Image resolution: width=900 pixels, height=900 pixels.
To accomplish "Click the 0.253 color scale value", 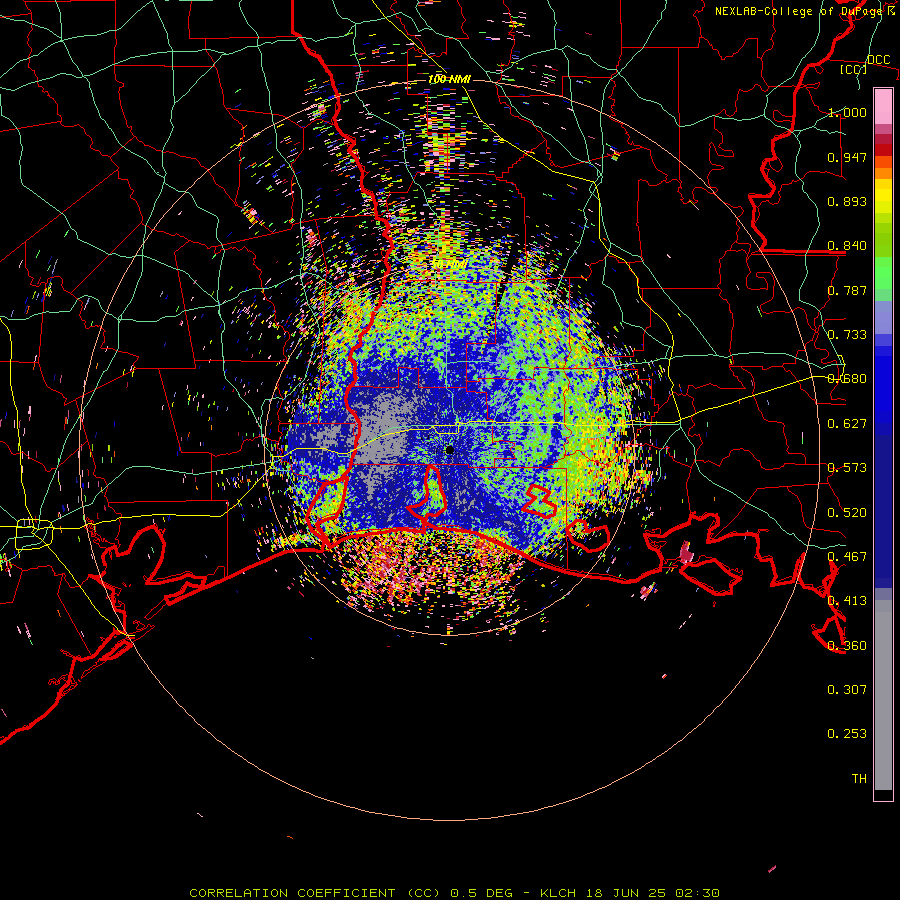I will pos(847,734).
